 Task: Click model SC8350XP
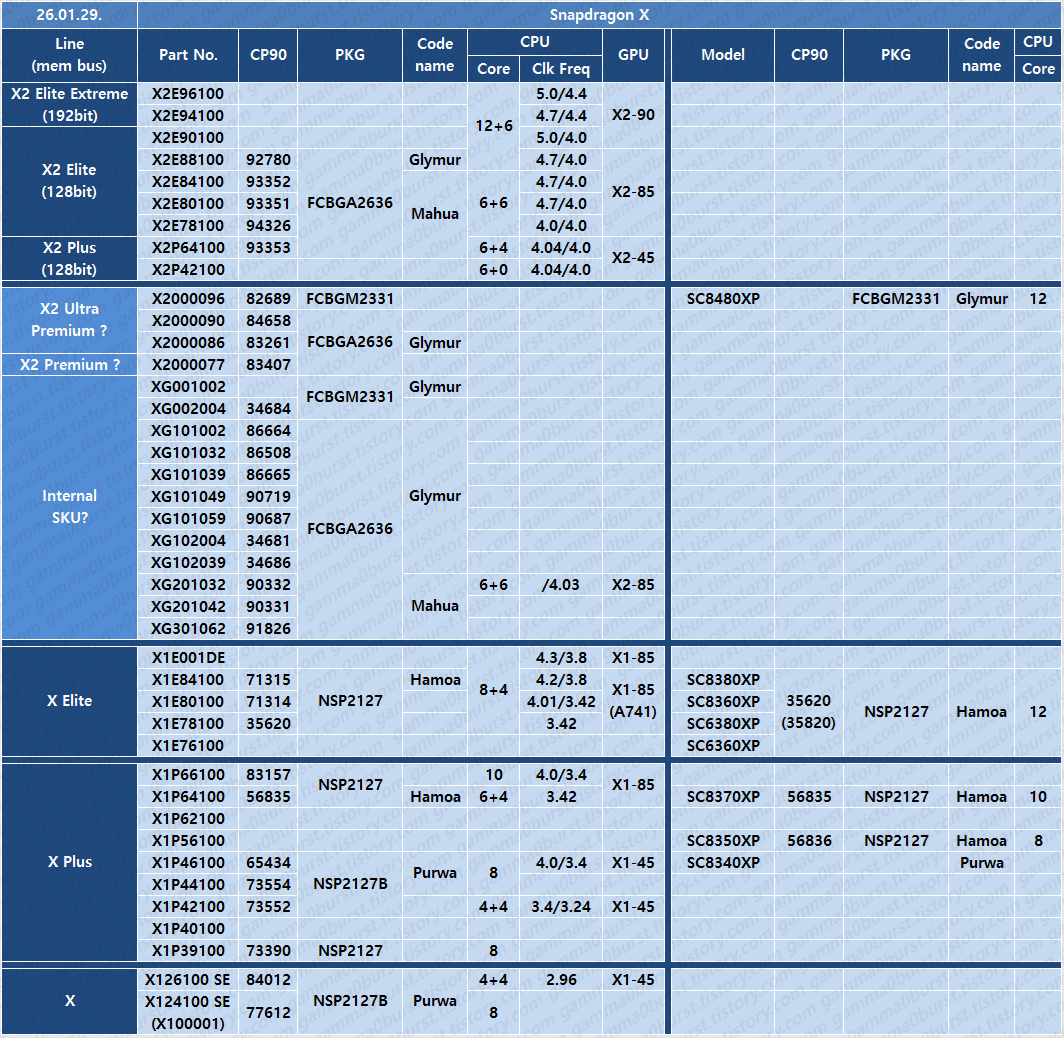tap(723, 841)
